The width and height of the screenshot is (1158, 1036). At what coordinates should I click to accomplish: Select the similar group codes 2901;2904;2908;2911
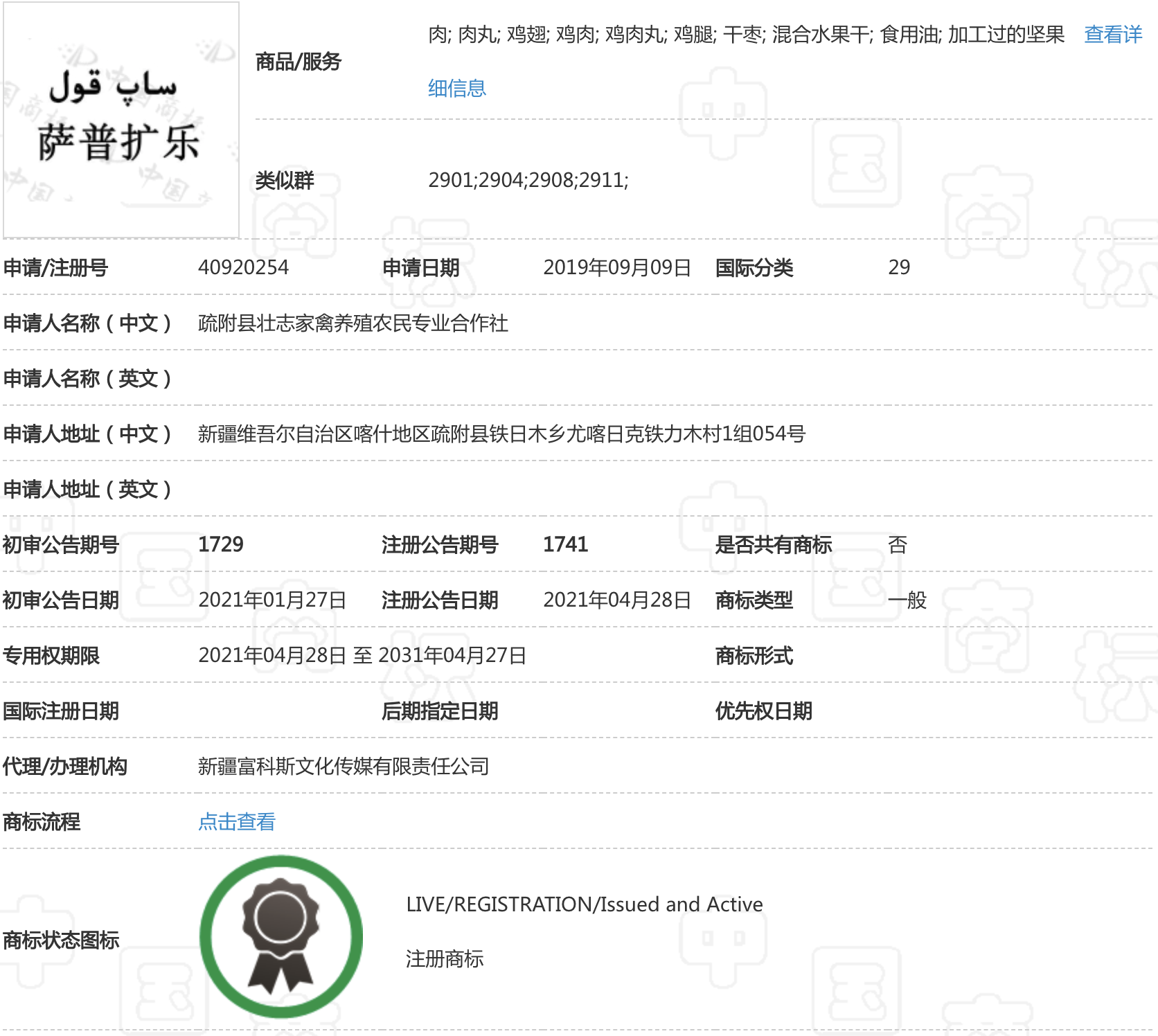528,180
